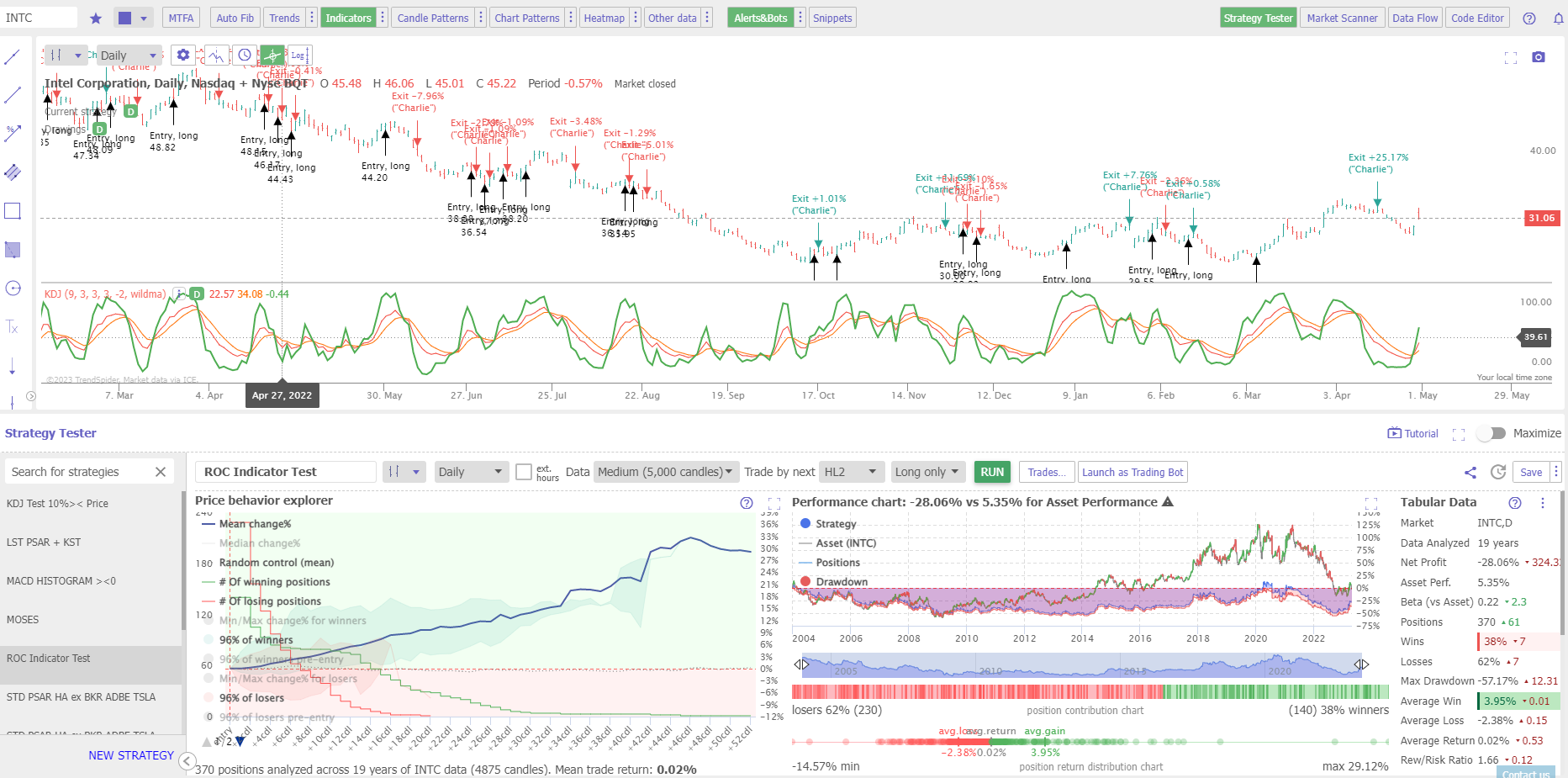
Task: Open the Daily timeframe dropdown in Strategy Tester
Action: (x=471, y=472)
